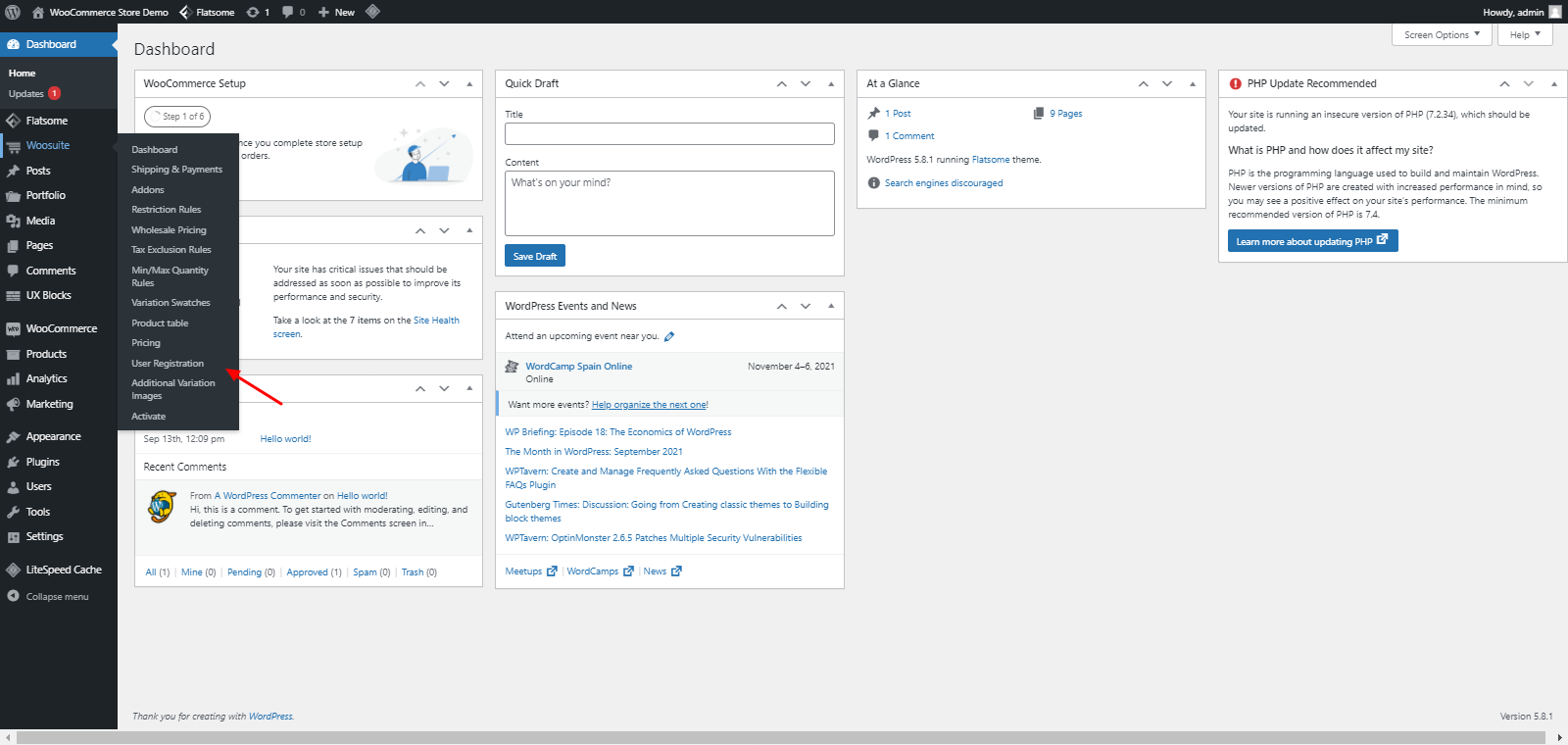Viewport: 1568px width, 745px height.
Task: Open the Meetups external link
Action: (530, 571)
